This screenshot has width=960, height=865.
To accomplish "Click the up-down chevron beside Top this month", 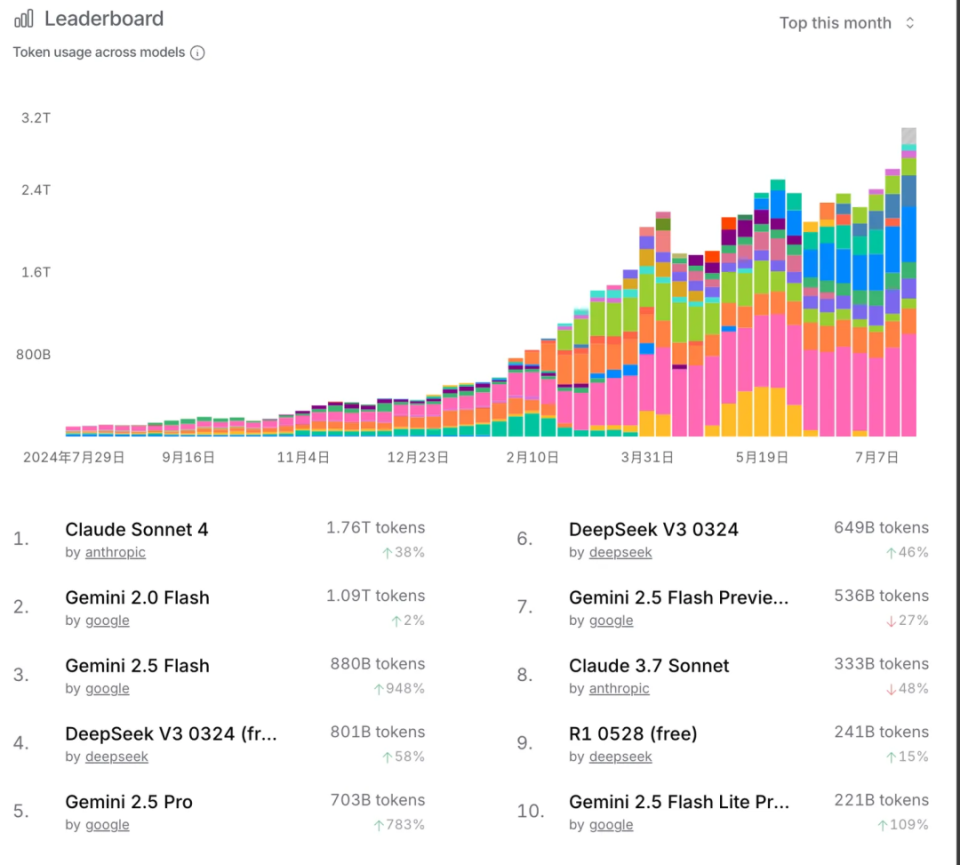I will [910, 23].
